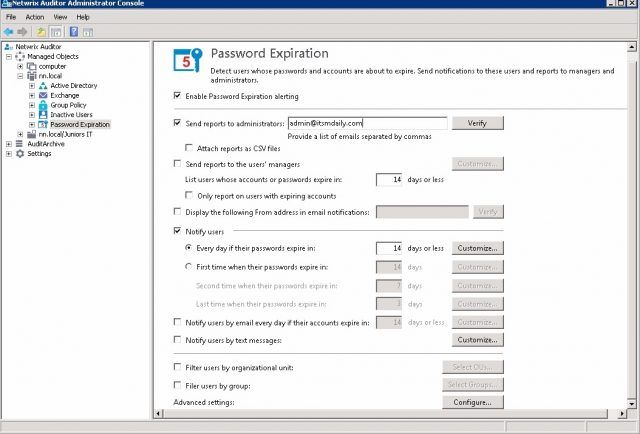Select the computer managed object icon
The image size is (640, 434).
tap(31, 66)
